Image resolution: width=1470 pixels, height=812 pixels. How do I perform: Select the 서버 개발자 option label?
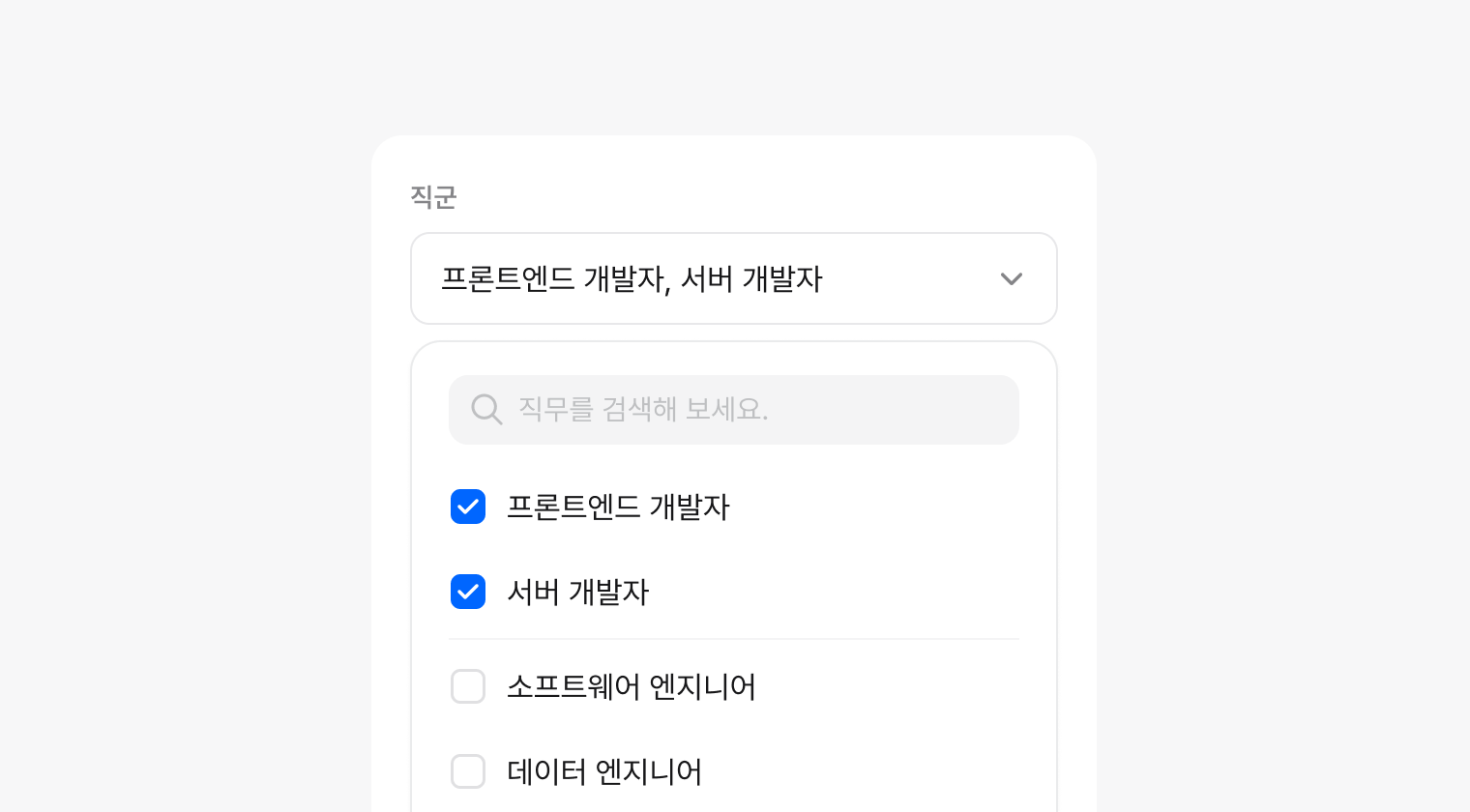coord(577,592)
